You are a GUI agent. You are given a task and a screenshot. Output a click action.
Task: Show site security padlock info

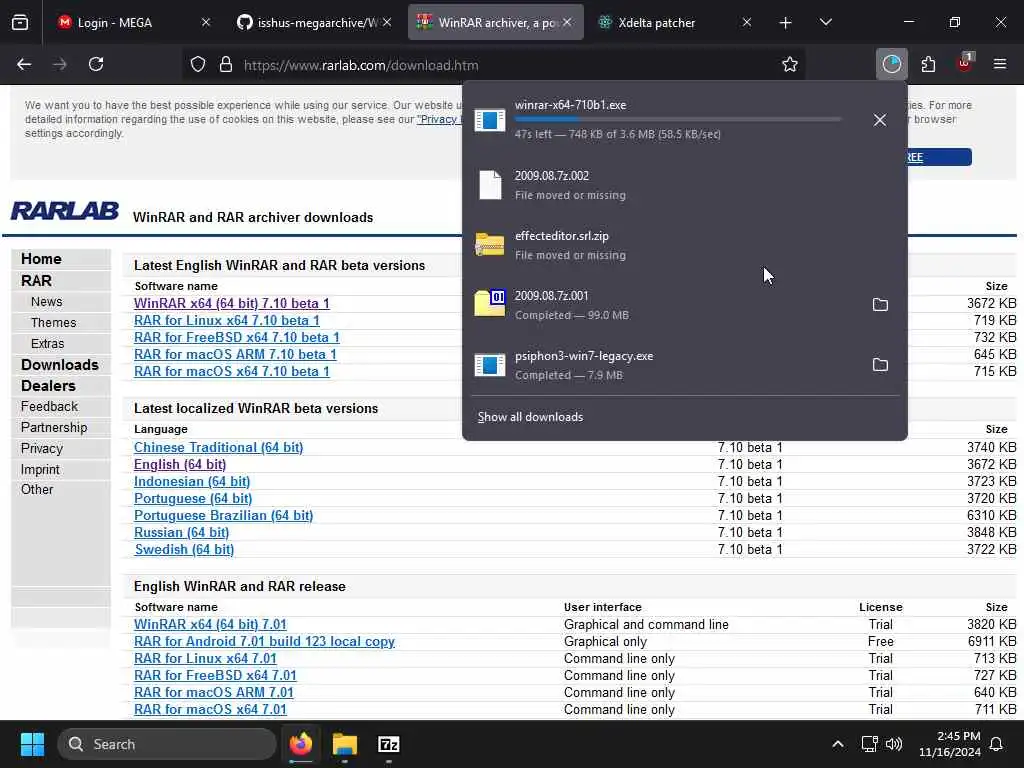(x=226, y=65)
